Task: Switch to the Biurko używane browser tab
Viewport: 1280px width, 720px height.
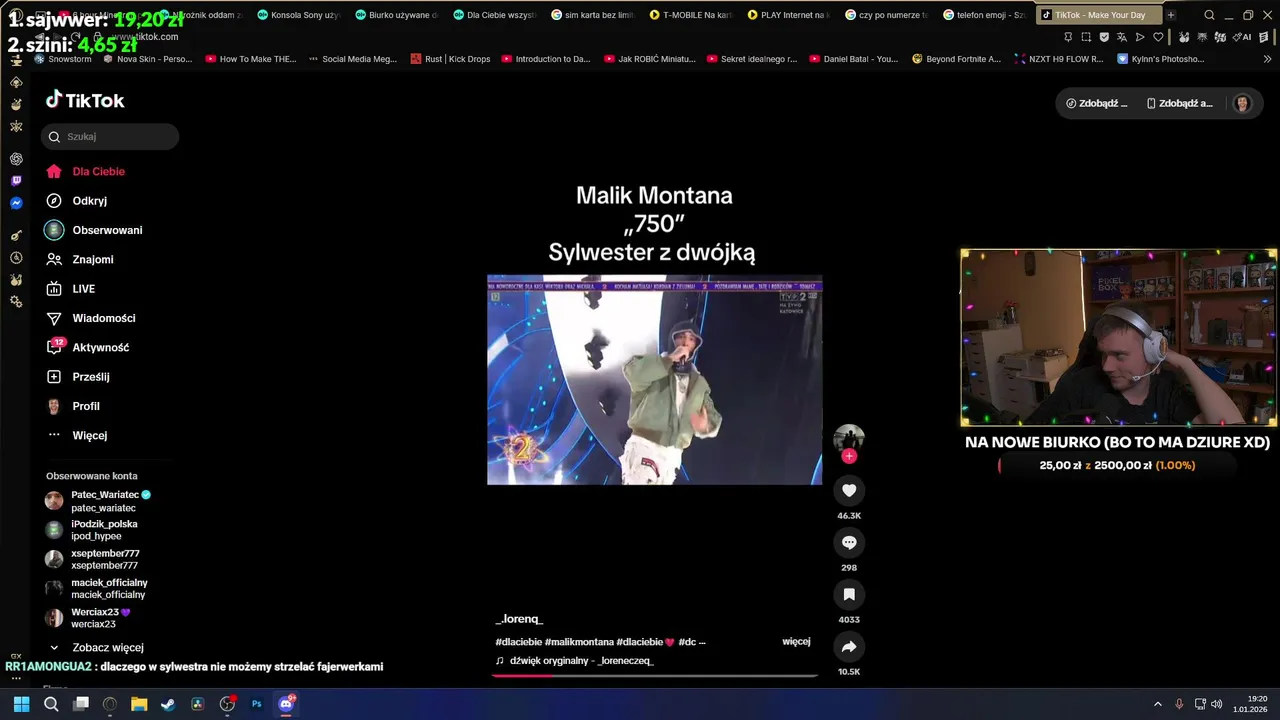Action: (x=396, y=15)
